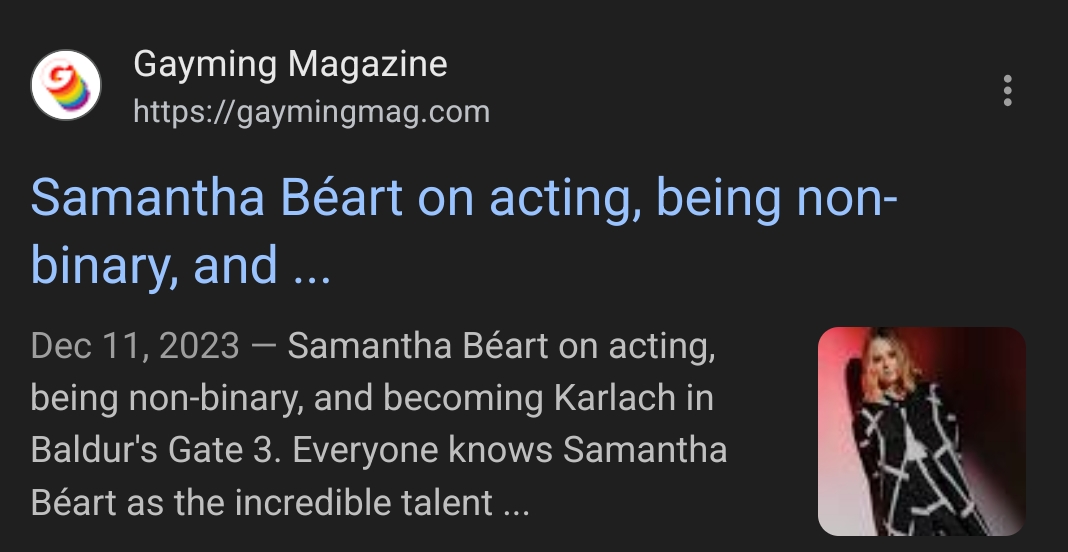The height and width of the screenshot is (552, 1068).
Task: Open the Samantha Béart article title link
Action: (464, 199)
